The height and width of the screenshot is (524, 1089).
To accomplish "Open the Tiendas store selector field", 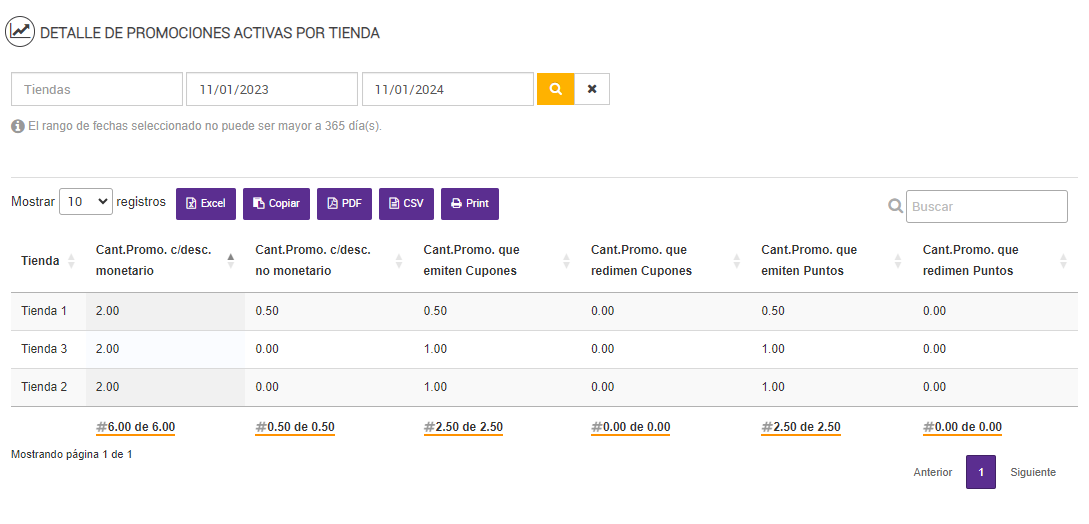I will [97, 89].
